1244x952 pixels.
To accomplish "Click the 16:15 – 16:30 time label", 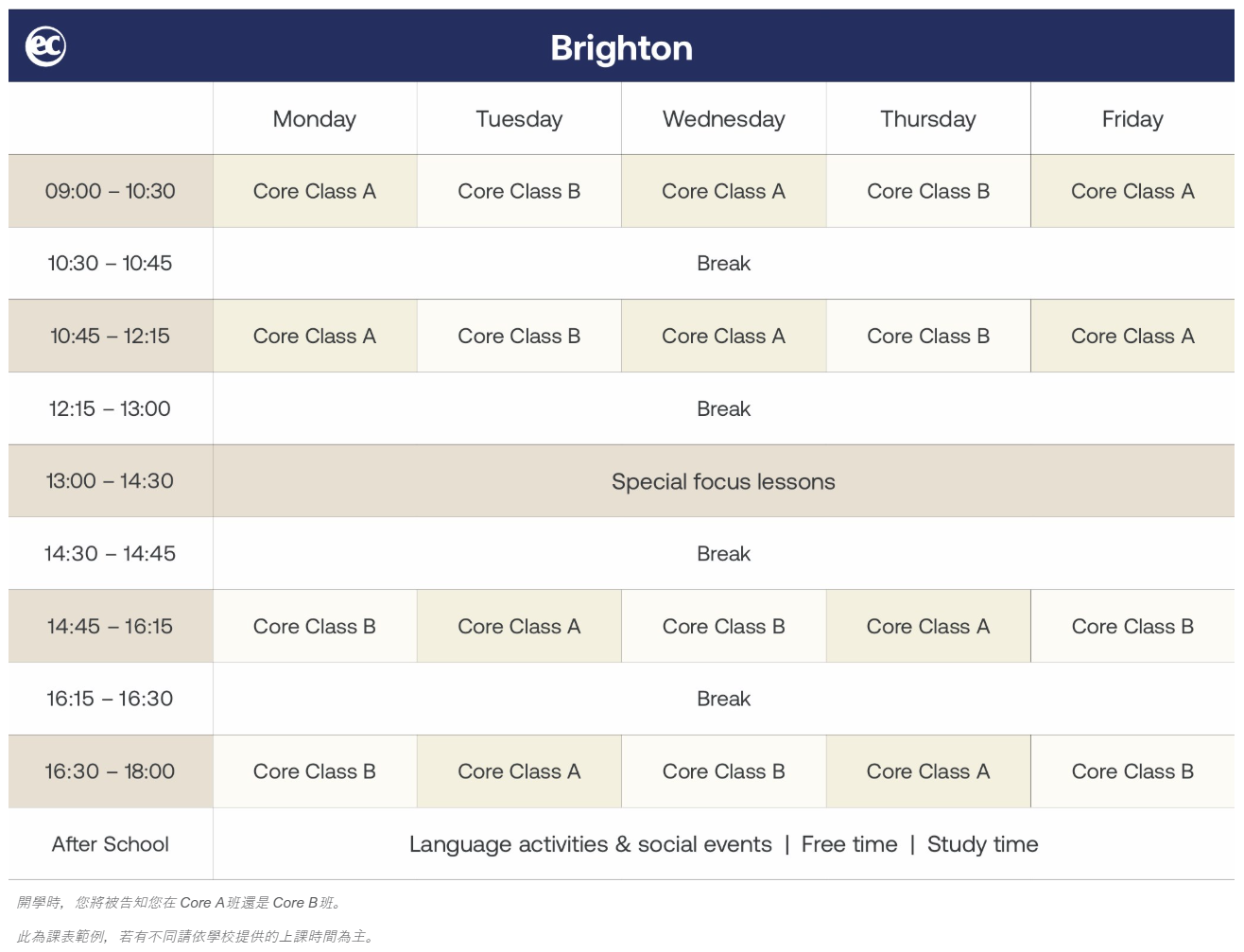I will (x=110, y=699).
